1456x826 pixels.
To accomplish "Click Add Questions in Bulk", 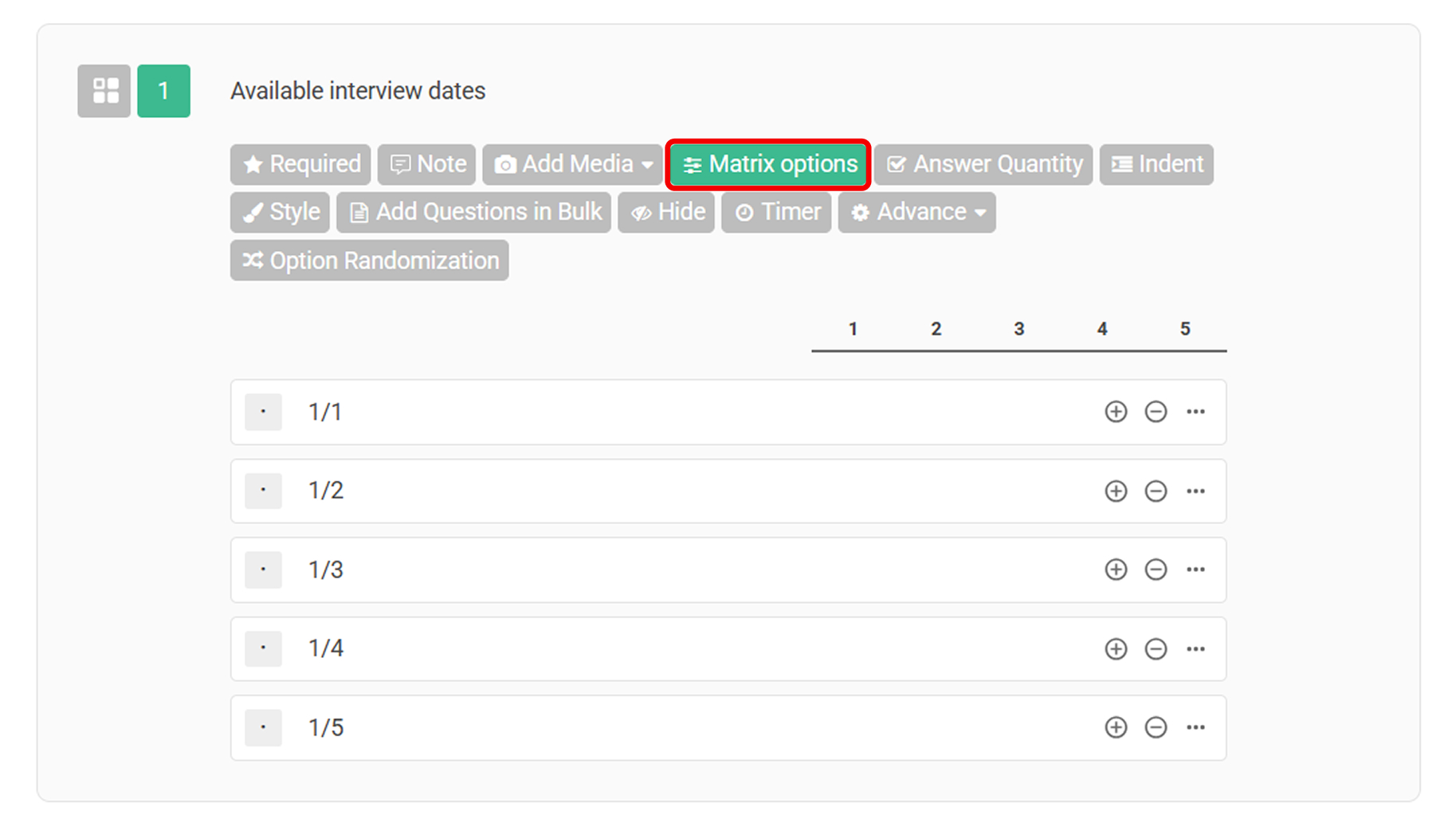I will [x=473, y=212].
